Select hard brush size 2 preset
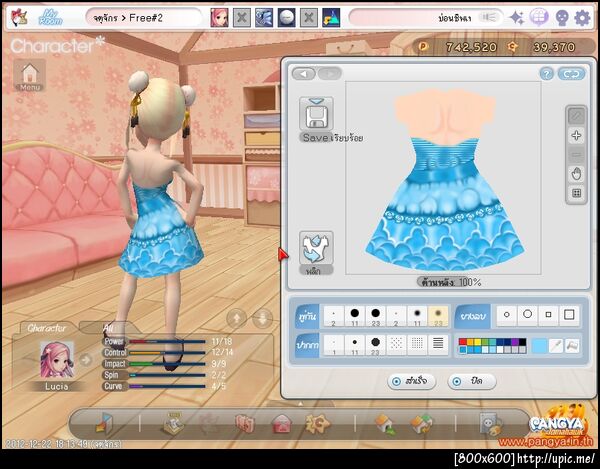The image size is (600, 469). [x=334, y=316]
